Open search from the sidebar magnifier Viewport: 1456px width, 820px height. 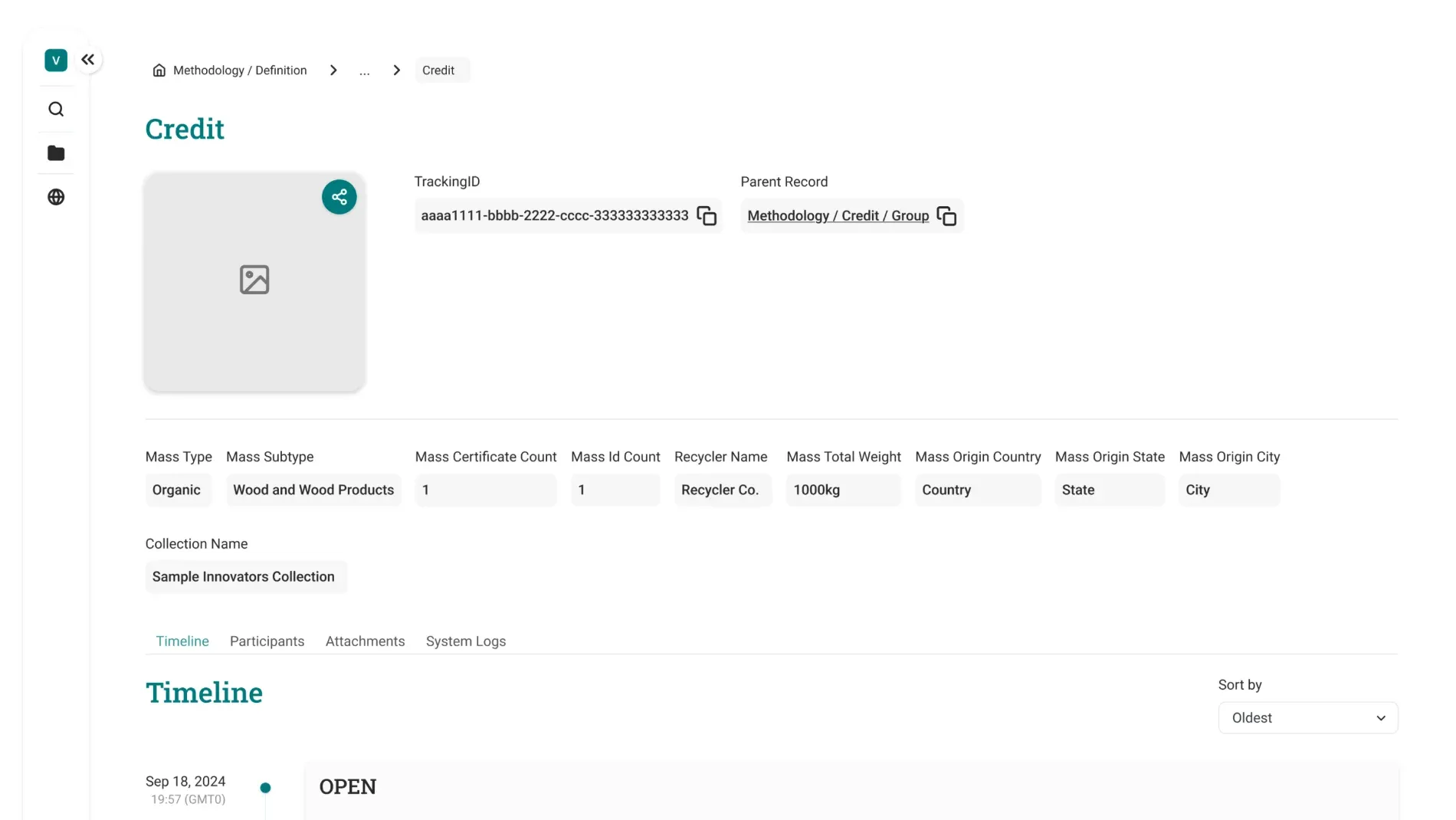click(x=56, y=109)
